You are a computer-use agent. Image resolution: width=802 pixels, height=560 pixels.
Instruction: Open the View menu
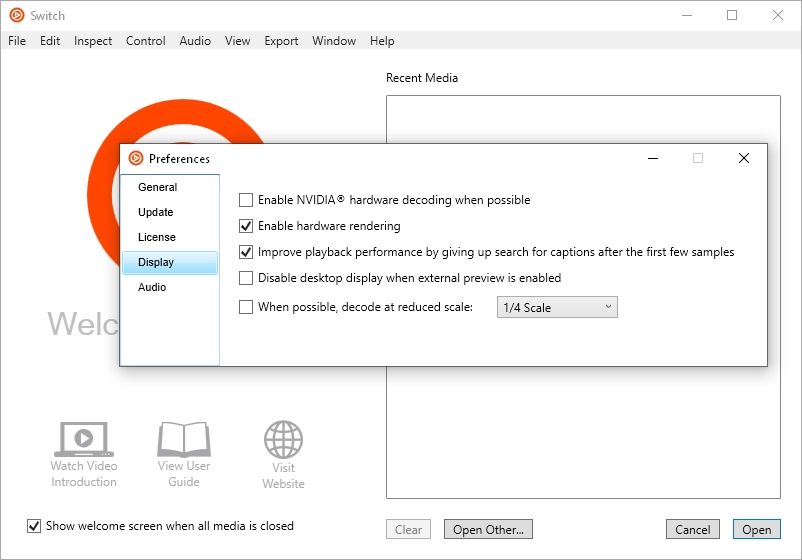237,41
